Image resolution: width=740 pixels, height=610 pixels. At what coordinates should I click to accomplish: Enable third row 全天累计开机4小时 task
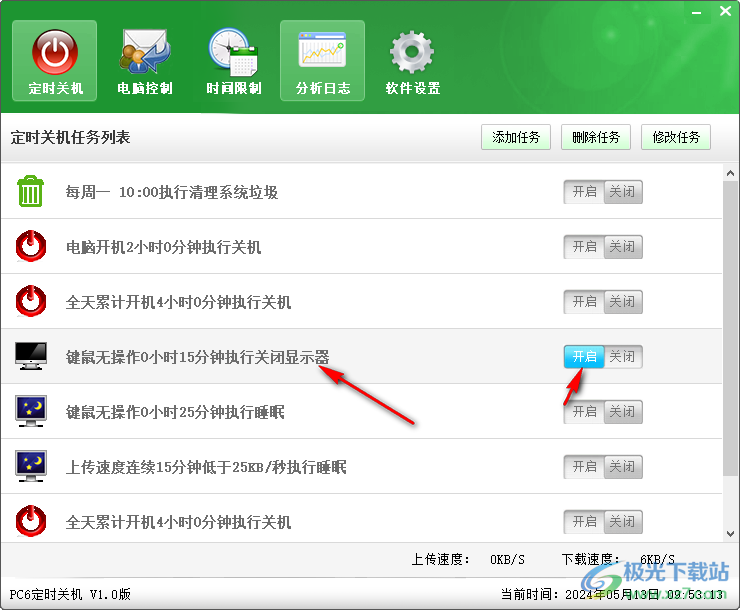pos(584,302)
